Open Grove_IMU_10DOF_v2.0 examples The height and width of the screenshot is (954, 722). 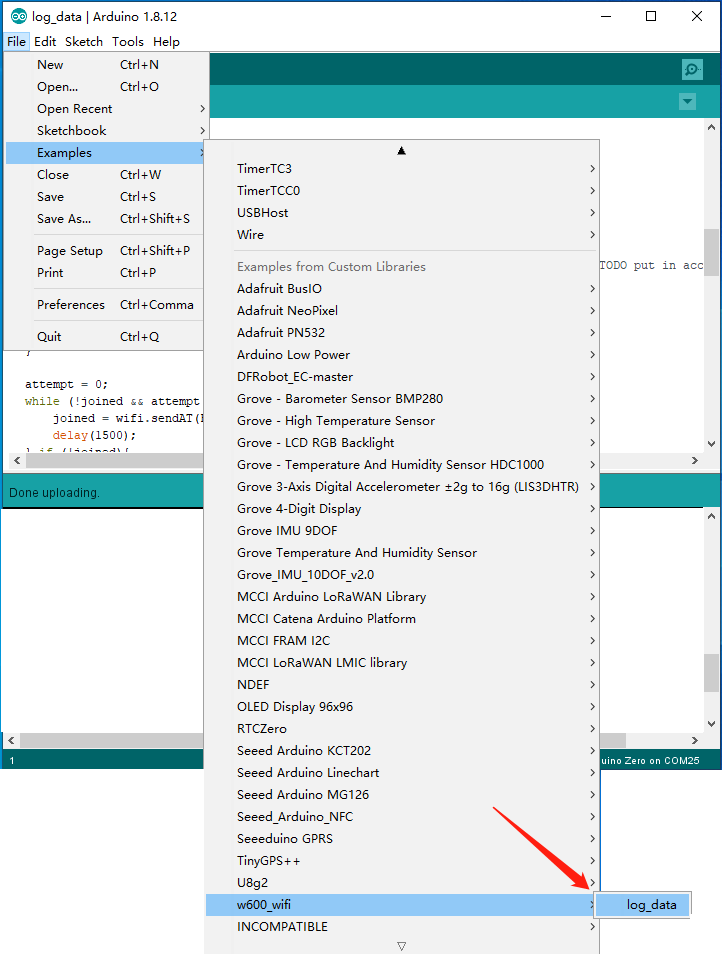402,574
